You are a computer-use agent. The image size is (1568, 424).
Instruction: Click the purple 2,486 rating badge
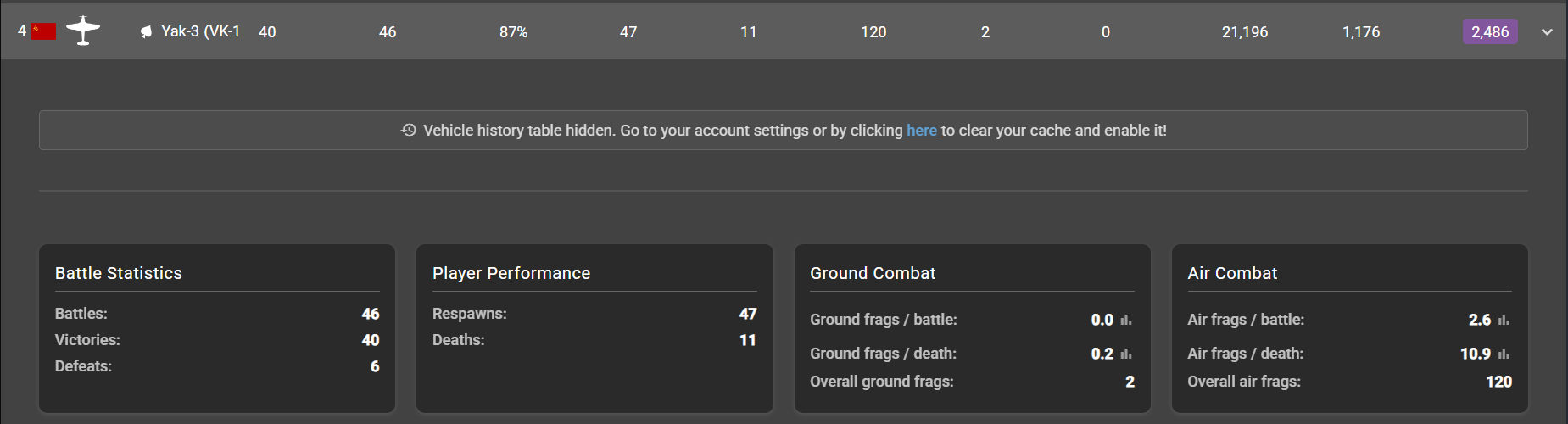click(x=1490, y=32)
